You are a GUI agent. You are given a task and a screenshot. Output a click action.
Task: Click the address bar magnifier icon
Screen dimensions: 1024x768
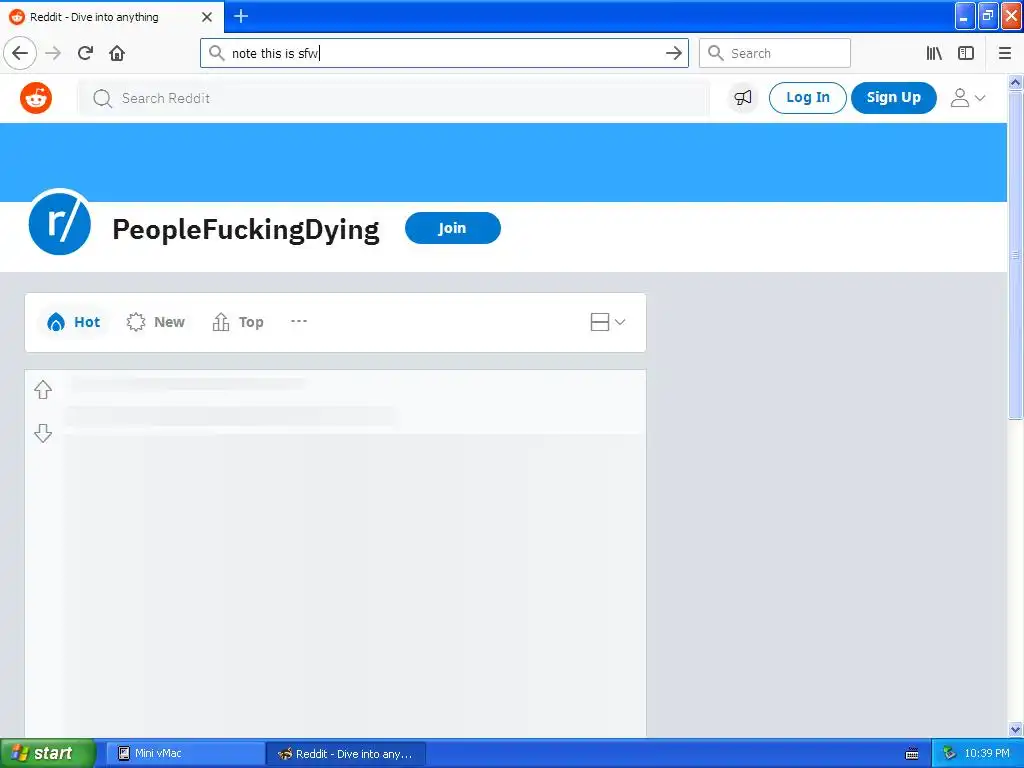click(216, 53)
